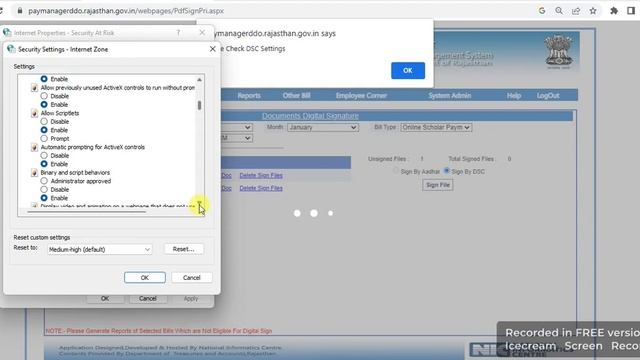This screenshot has width=640, height=360.
Task: Click the settings list vertical scrollbar thumb
Action: point(199,105)
